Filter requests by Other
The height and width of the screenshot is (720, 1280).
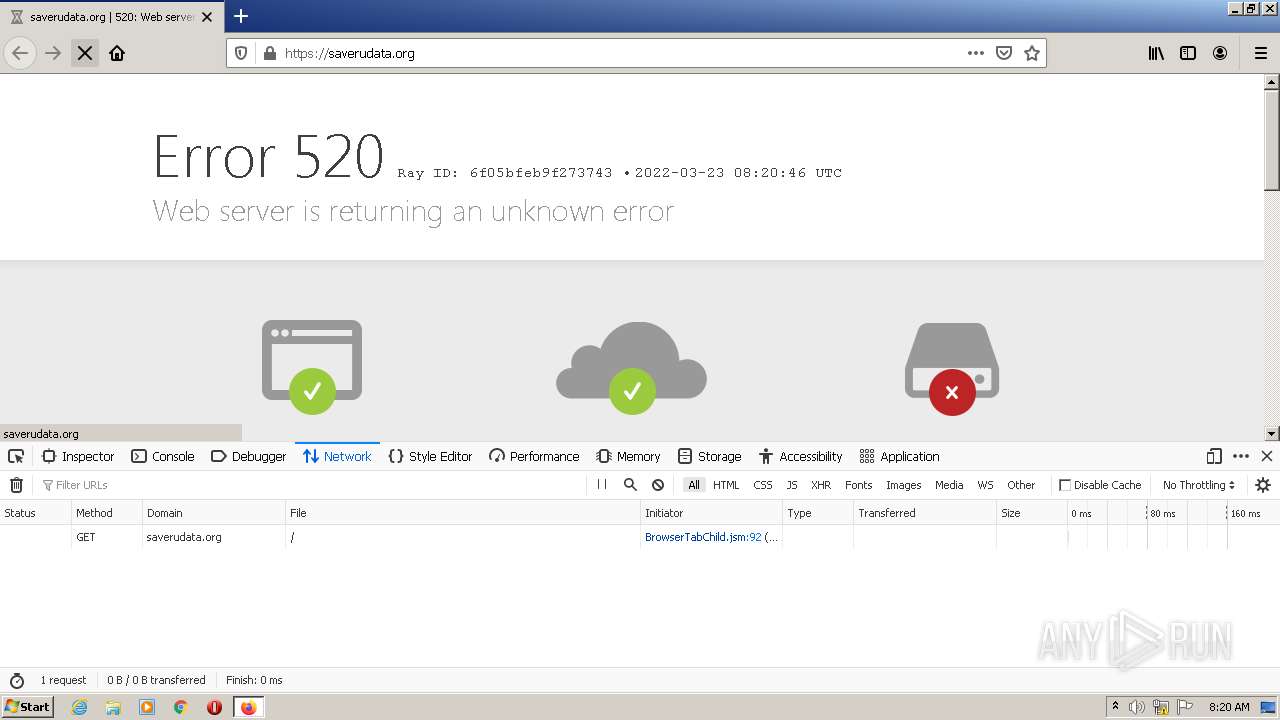tap(1021, 485)
